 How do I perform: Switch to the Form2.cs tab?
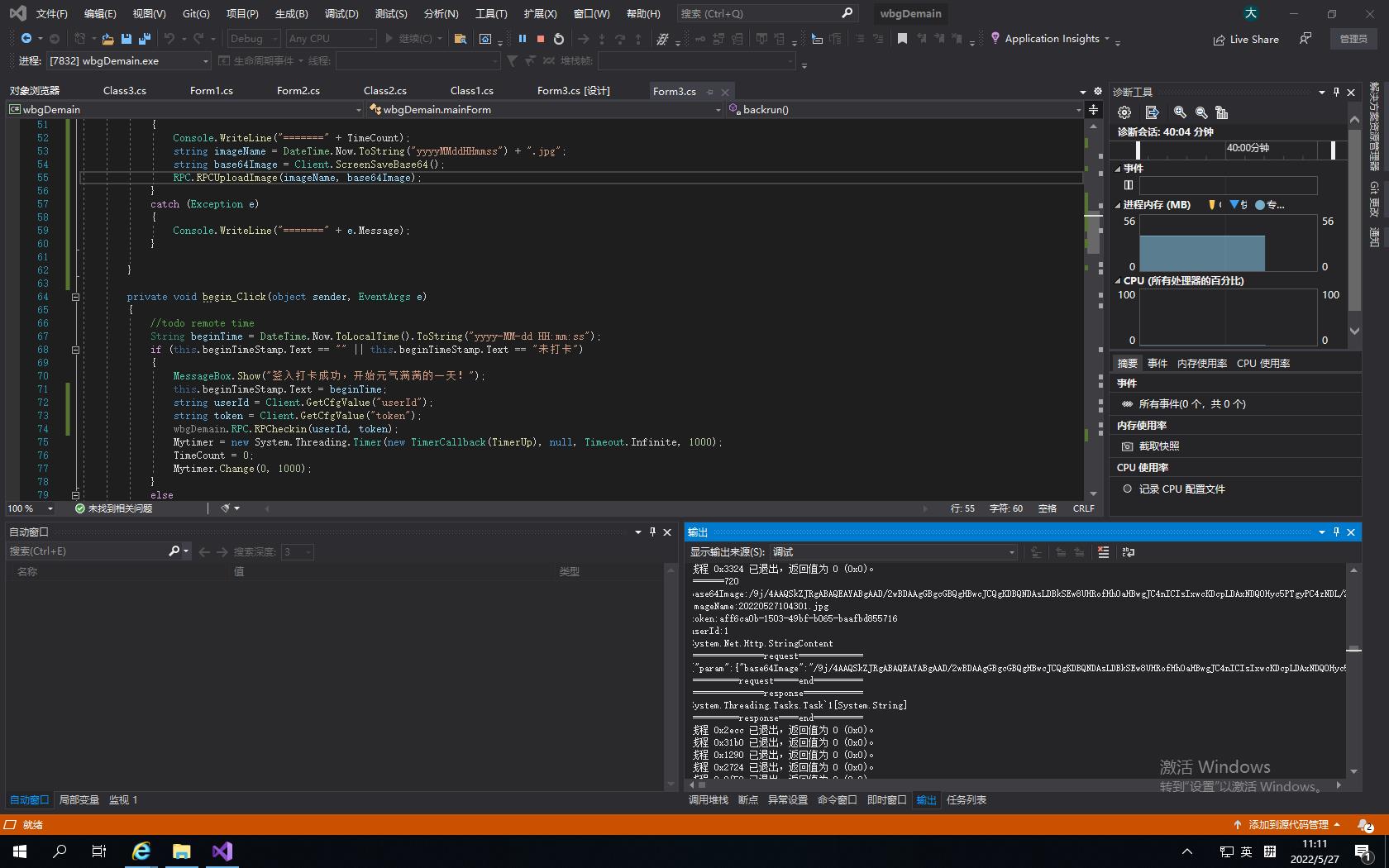click(x=298, y=91)
